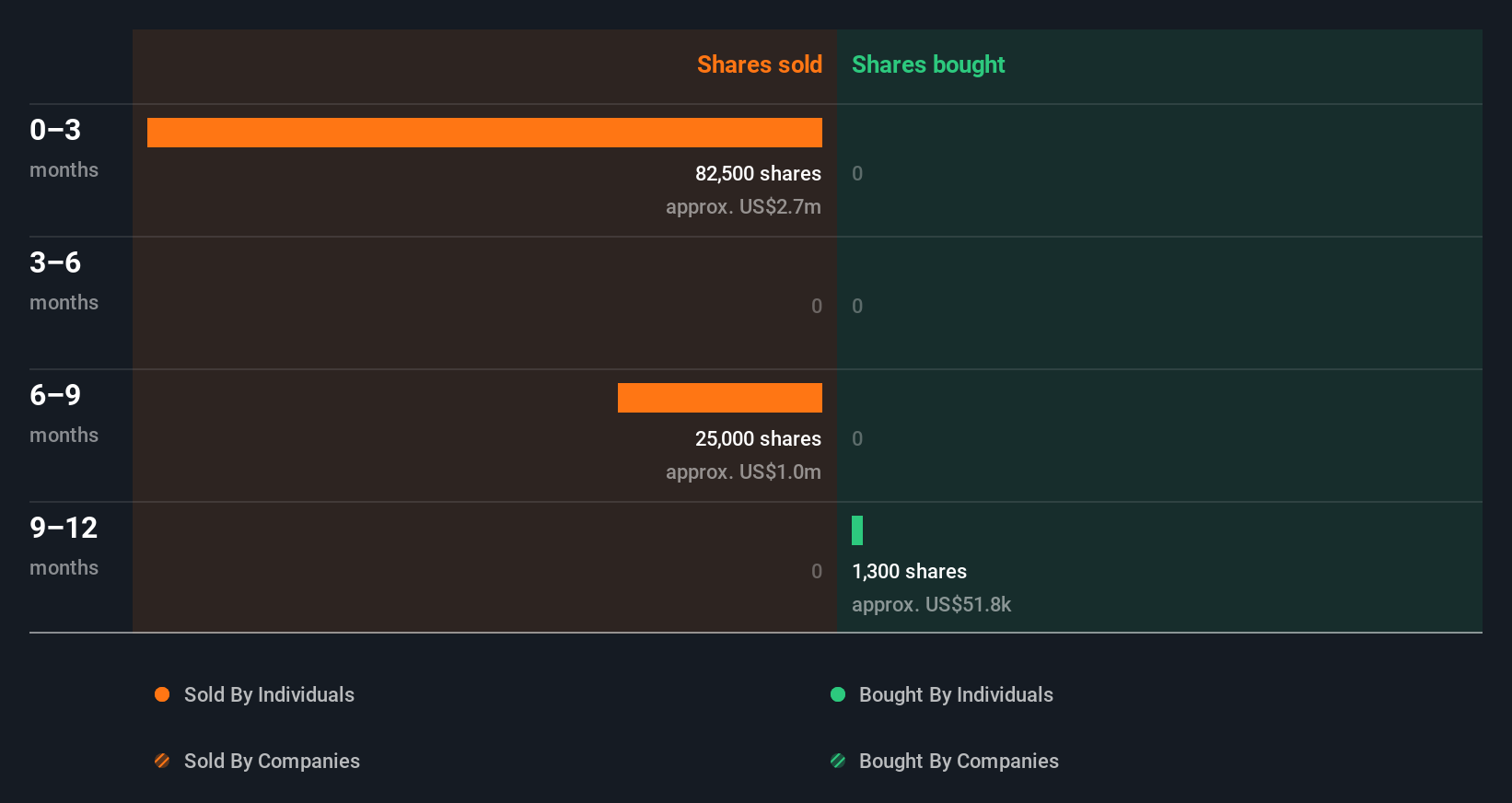Click the orange Sold By Individuals legend dot

pos(162,694)
